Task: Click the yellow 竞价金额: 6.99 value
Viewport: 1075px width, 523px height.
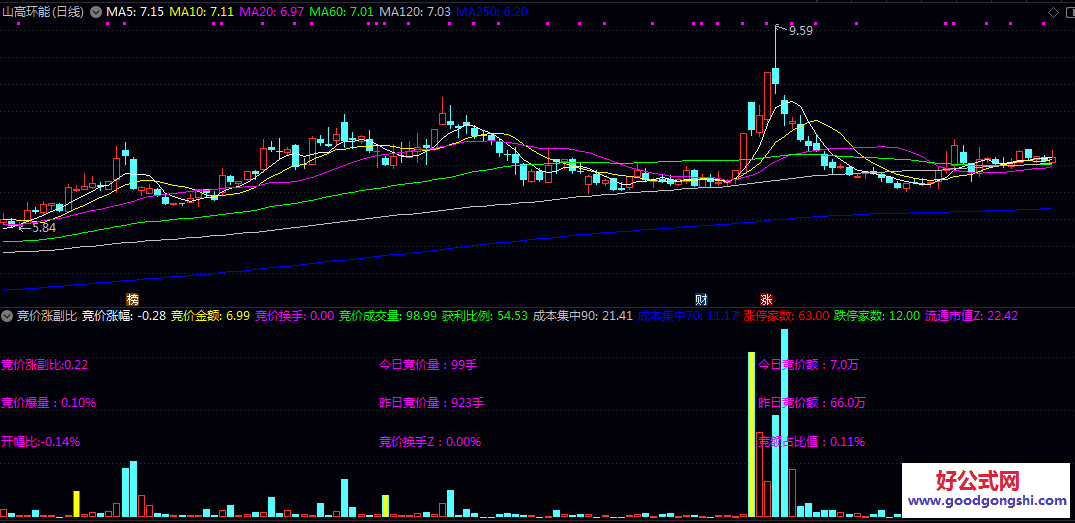Action: point(210,316)
